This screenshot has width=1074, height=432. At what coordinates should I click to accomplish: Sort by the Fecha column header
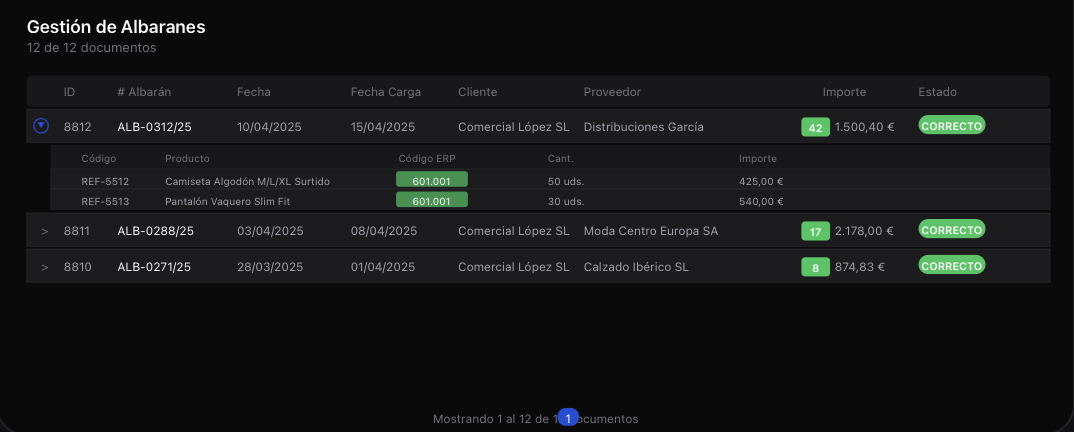pos(253,92)
